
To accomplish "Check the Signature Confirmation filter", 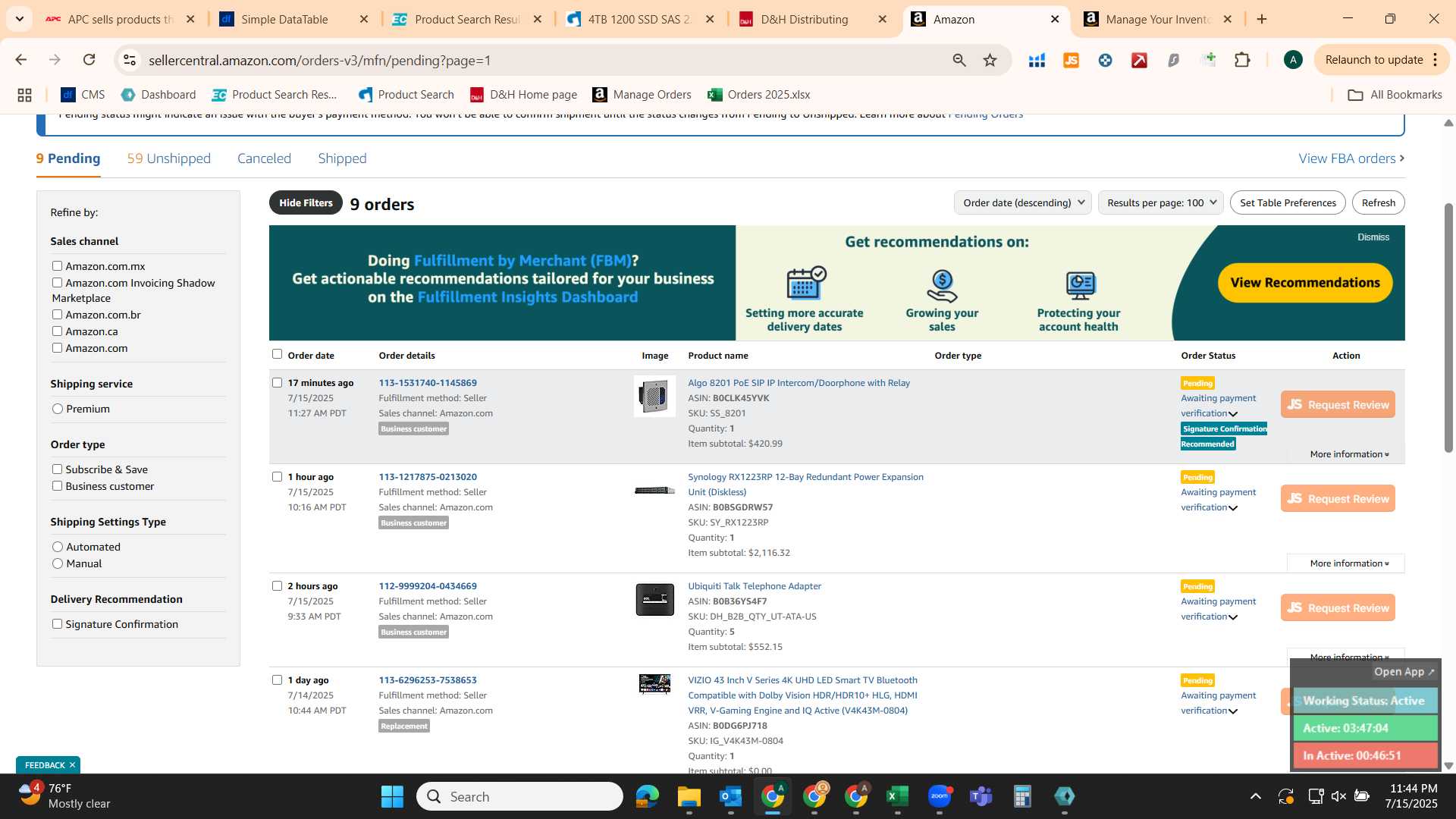I will 57,623.
